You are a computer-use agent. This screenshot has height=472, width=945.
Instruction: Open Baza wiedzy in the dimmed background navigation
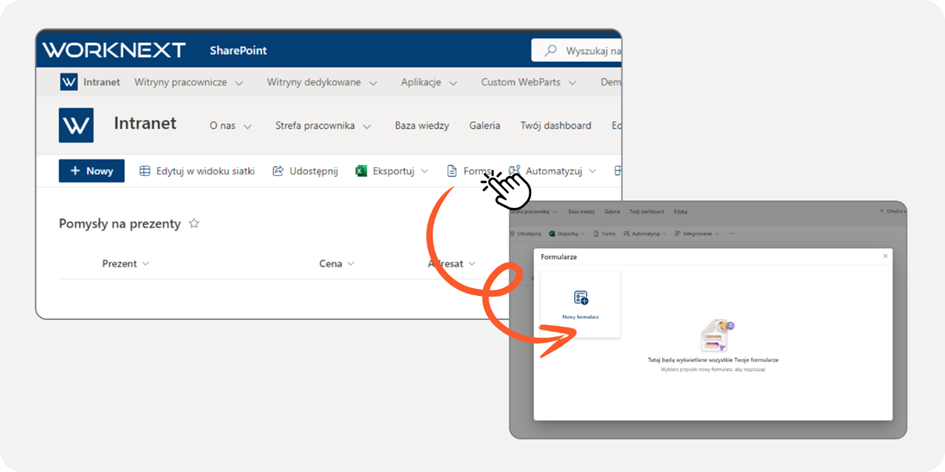[582, 212]
